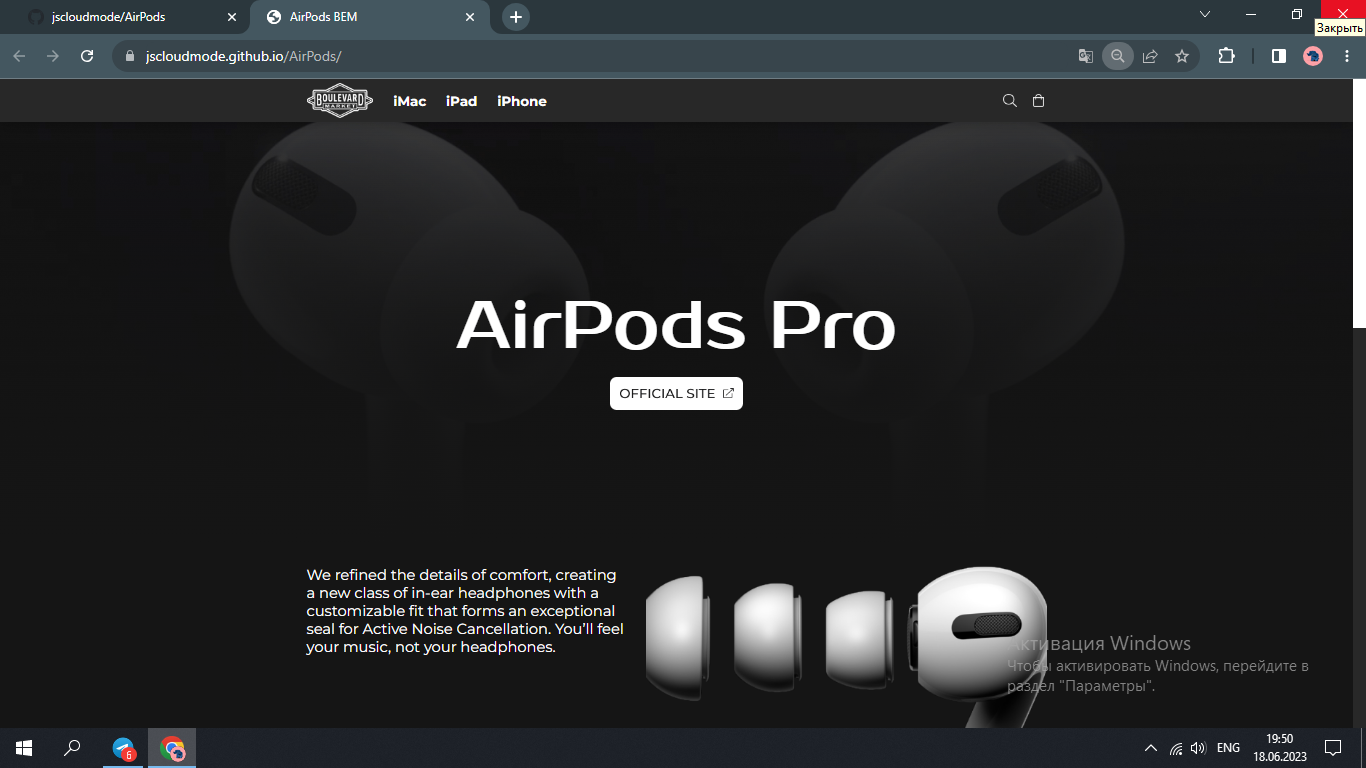This screenshot has width=1366, height=768.
Task: Share this page icon
Action: tap(1150, 57)
